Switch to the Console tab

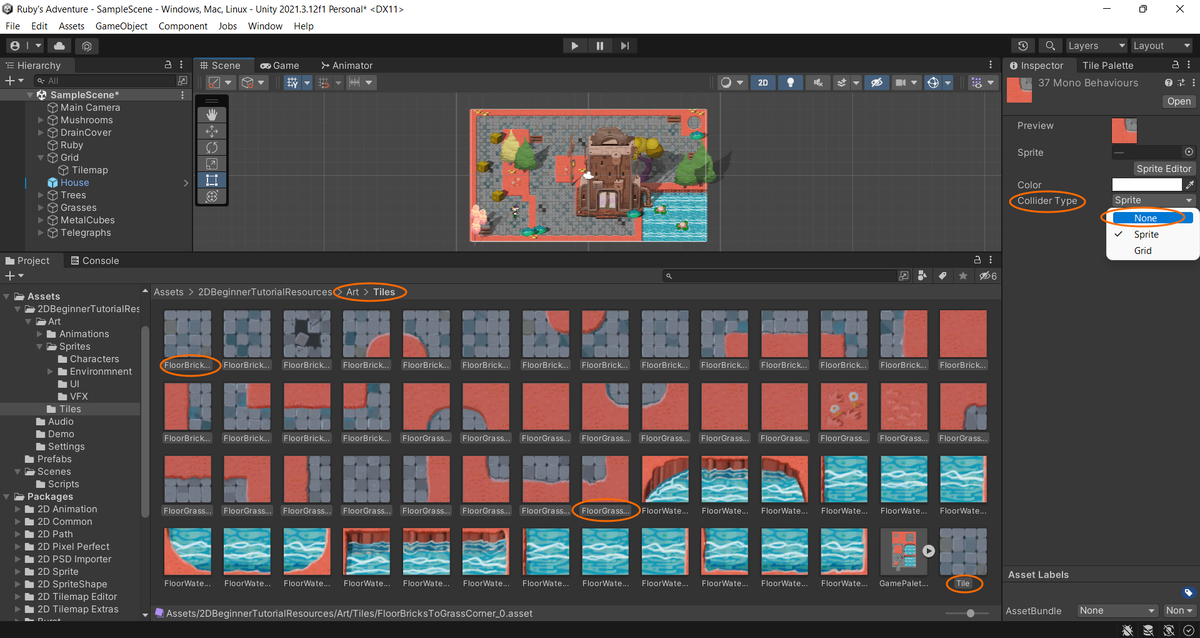click(x=93, y=261)
